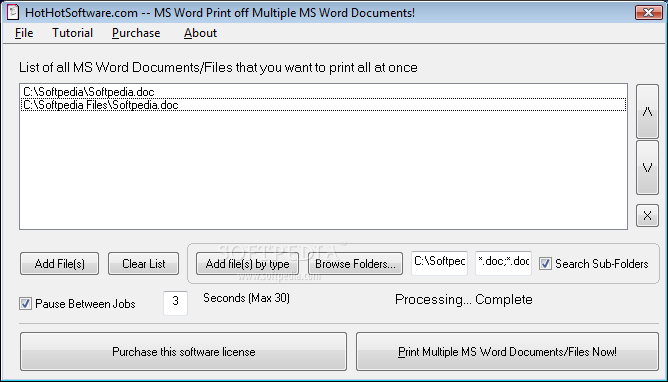Toggle the Pause Between Jobs checkbox
The image size is (668, 382).
[x=26, y=304]
